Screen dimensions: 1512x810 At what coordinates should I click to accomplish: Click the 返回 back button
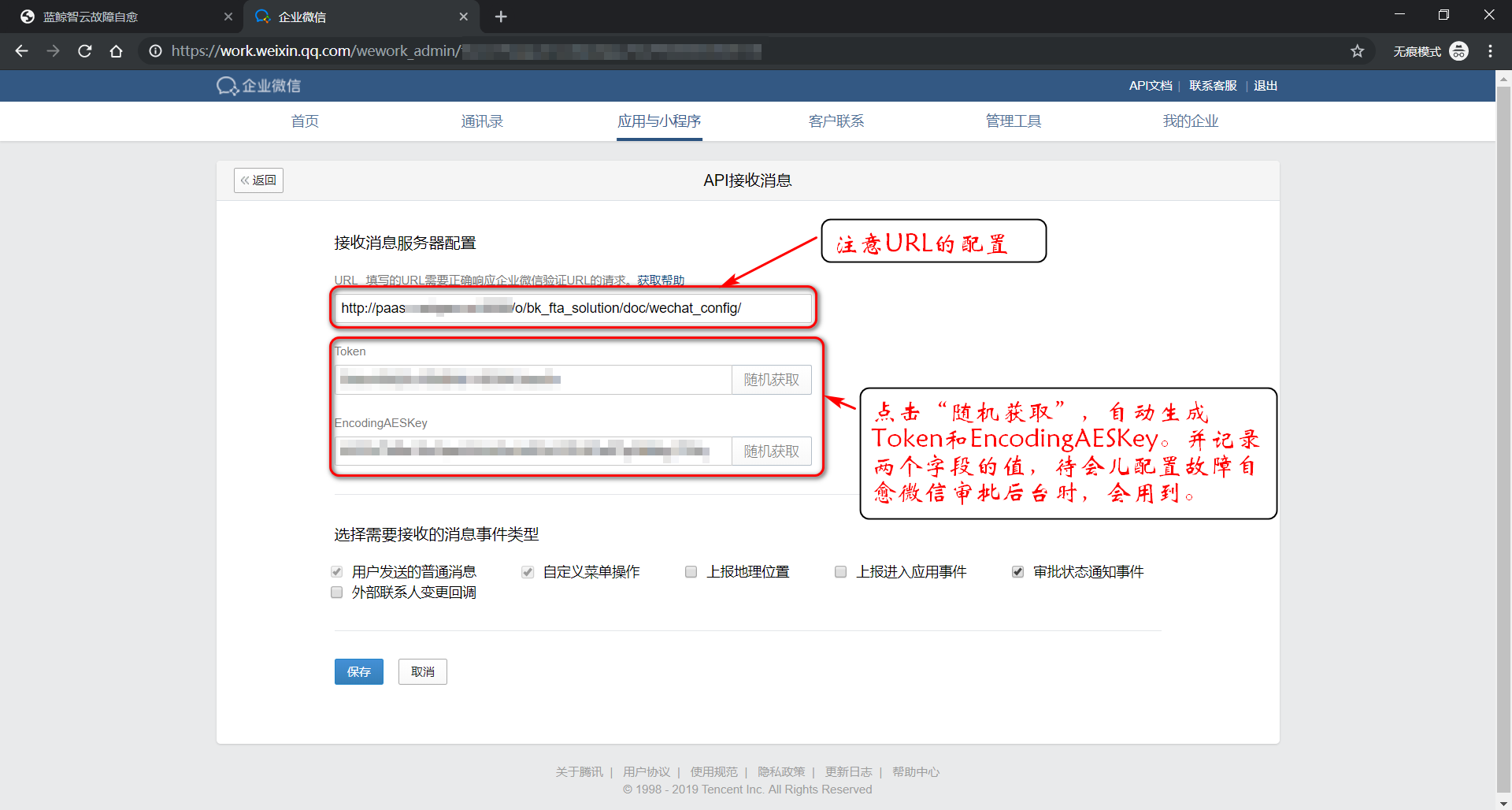pyautogui.click(x=258, y=180)
